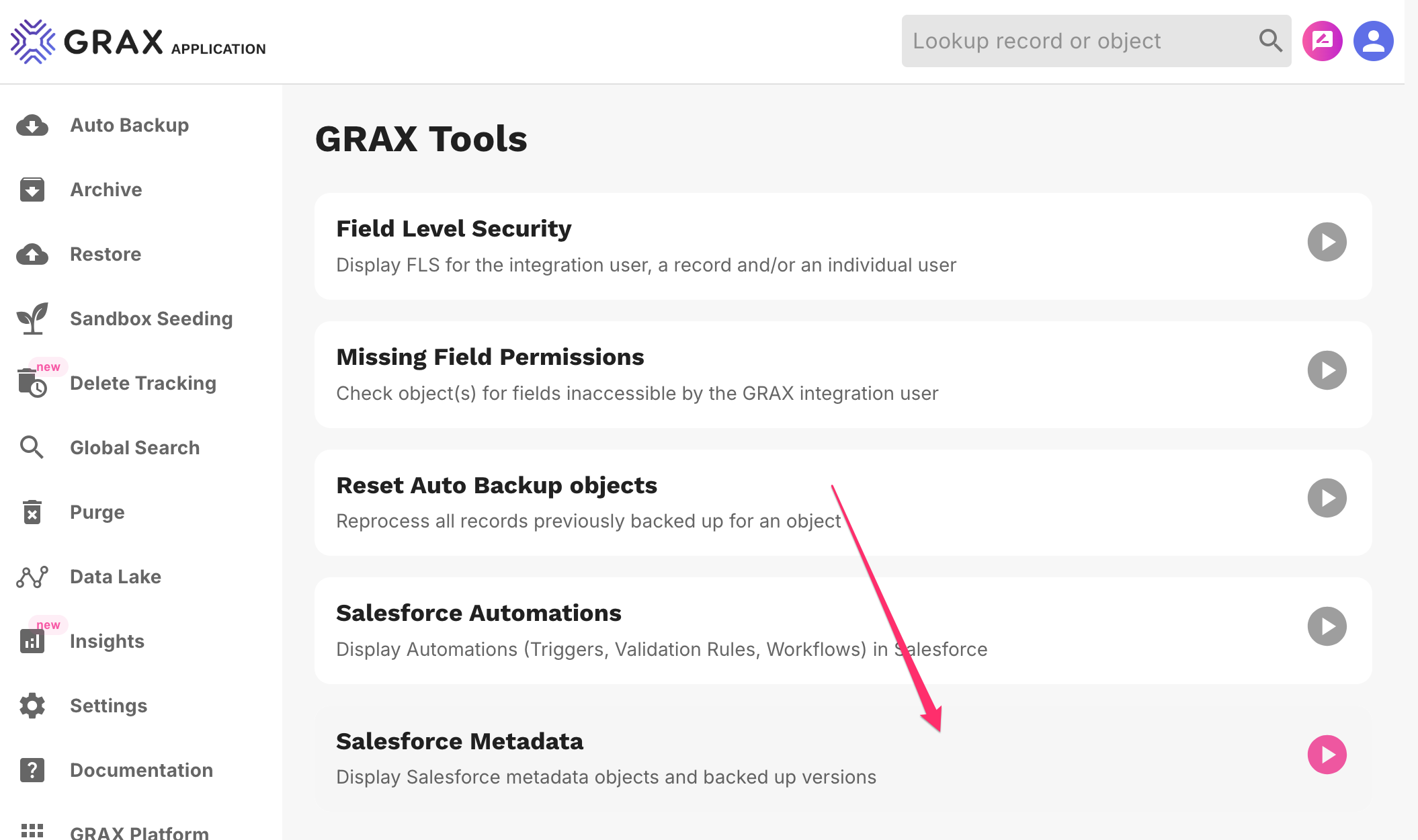The image size is (1418, 840).
Task: Open the user profile avatar icon
Action: 1373,41
